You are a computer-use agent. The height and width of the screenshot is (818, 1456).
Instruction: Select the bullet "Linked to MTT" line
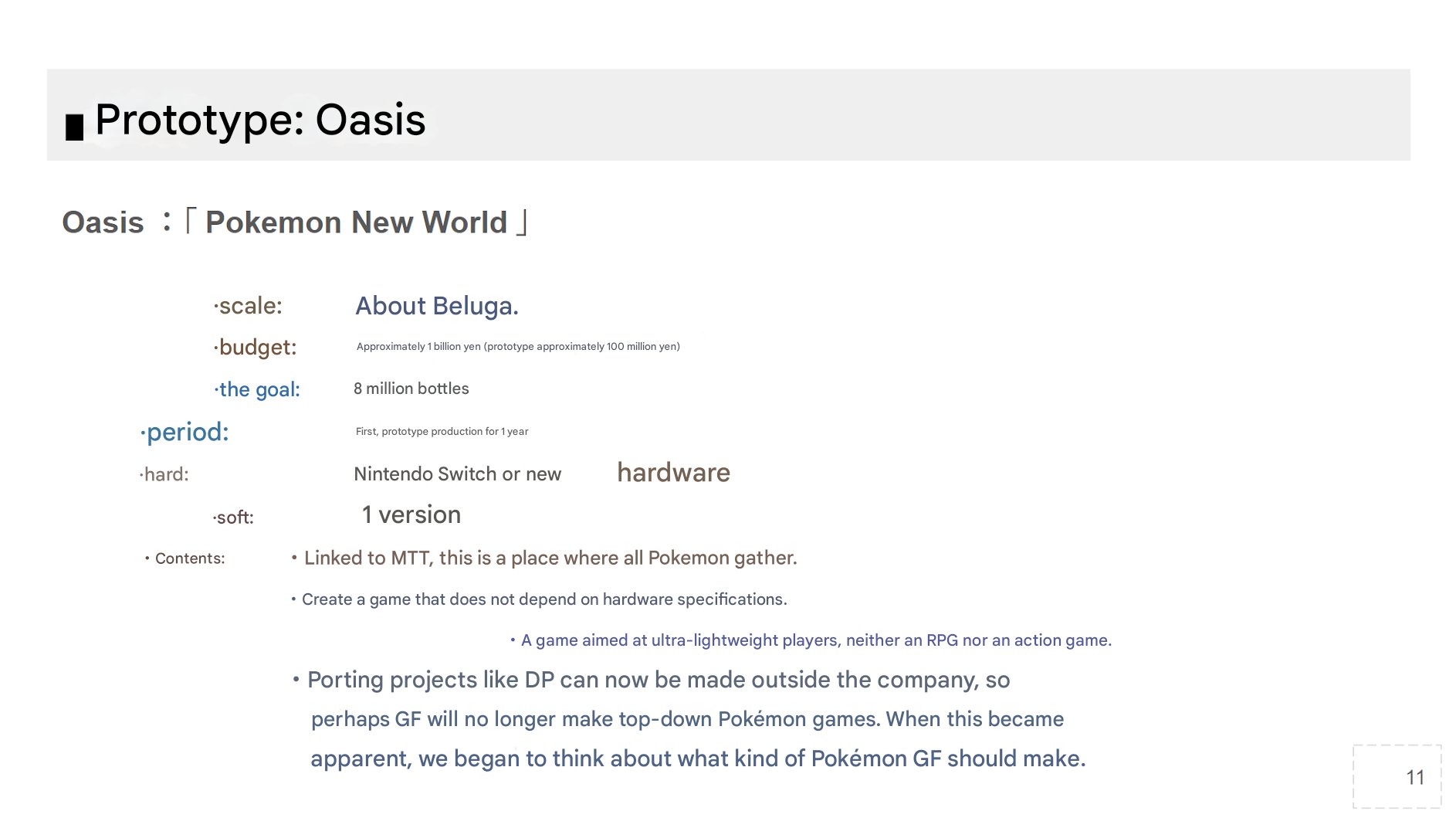pyautogui.click(x=544, y=558)
